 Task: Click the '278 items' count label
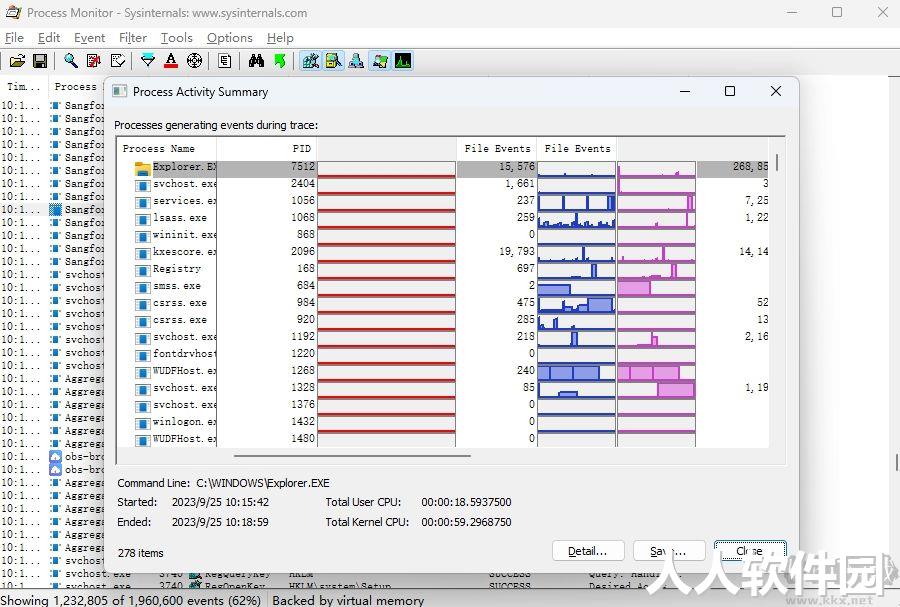[141, 553]
